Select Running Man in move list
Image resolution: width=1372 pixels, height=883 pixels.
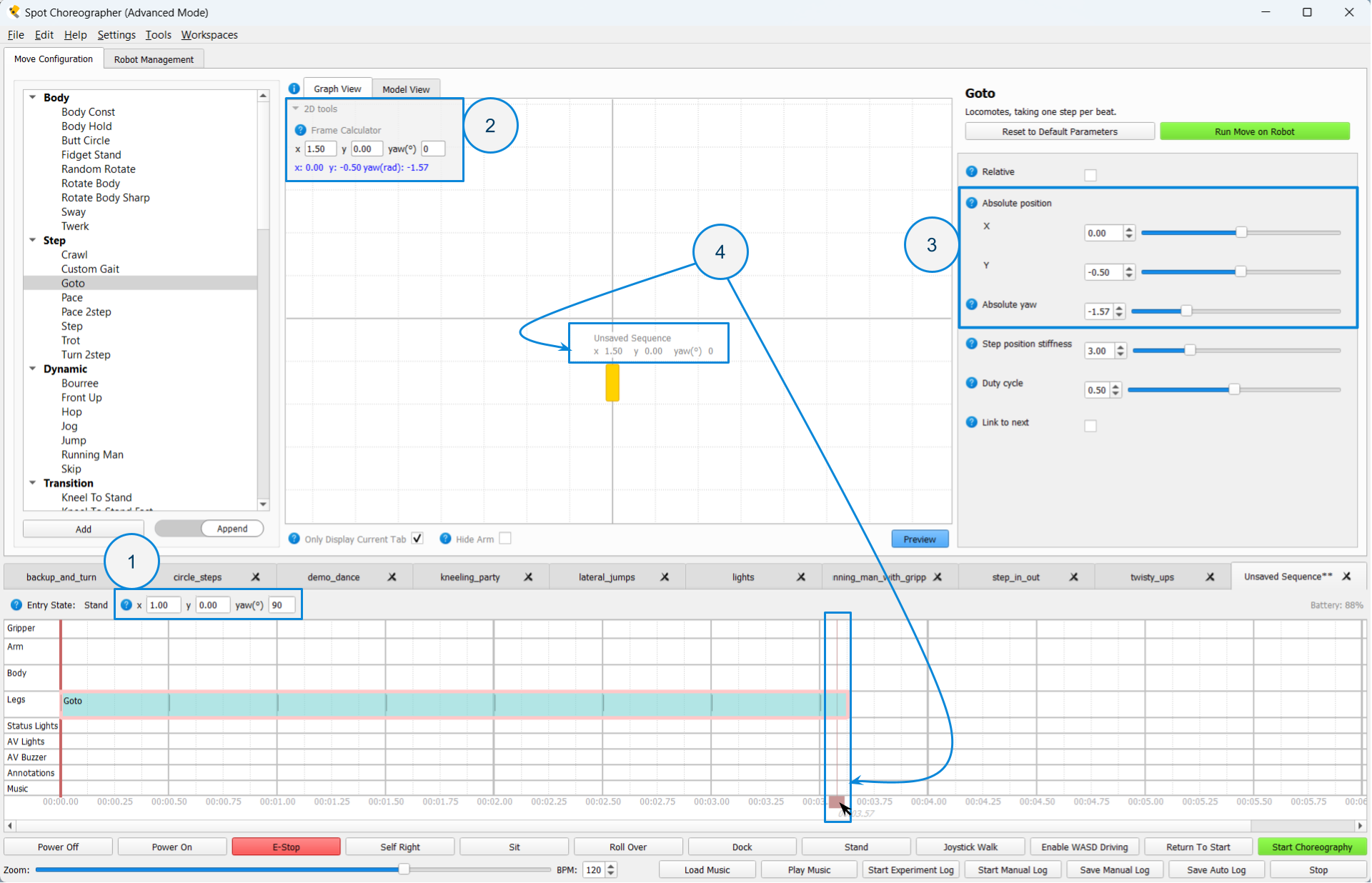[x=92, y=454]
